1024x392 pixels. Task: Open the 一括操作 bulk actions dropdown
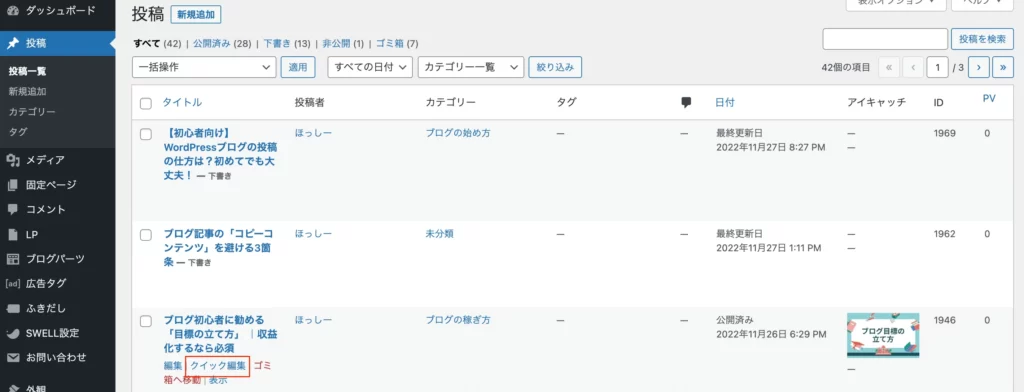[204, 67]
